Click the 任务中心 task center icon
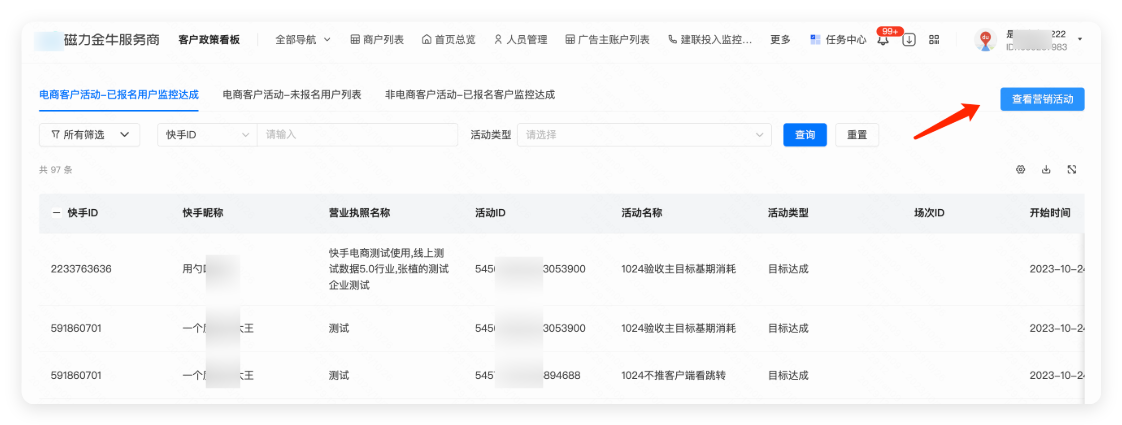The image size is (1122, 425). pos(815,40)
